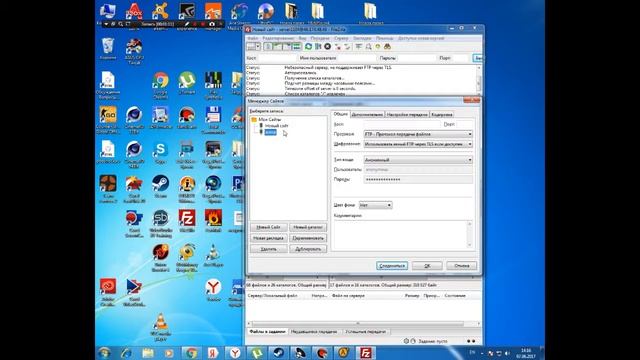Viewport: 640px width, 360px height.
Task: Open the Общие tab in Site Manager
Action: 340,114
